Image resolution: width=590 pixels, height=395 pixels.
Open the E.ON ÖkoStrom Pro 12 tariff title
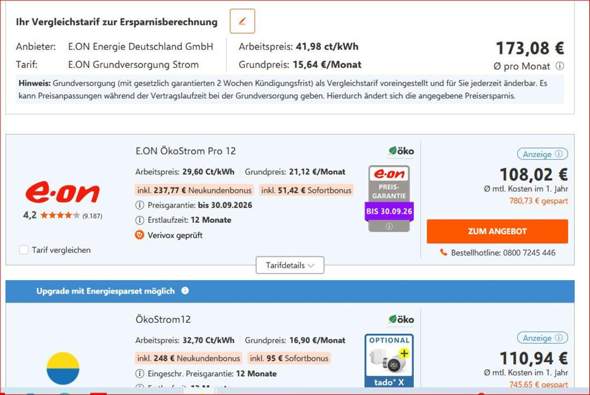click(186, 151)
